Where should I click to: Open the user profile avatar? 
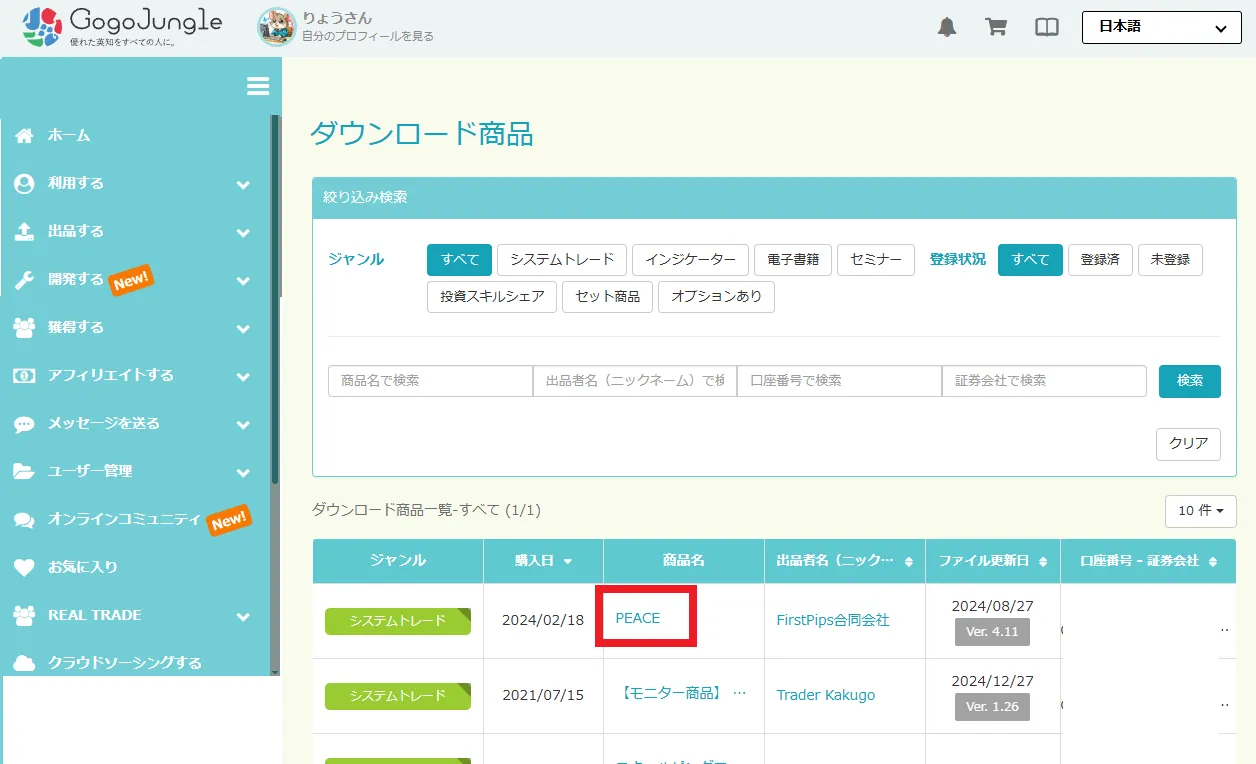276,27
